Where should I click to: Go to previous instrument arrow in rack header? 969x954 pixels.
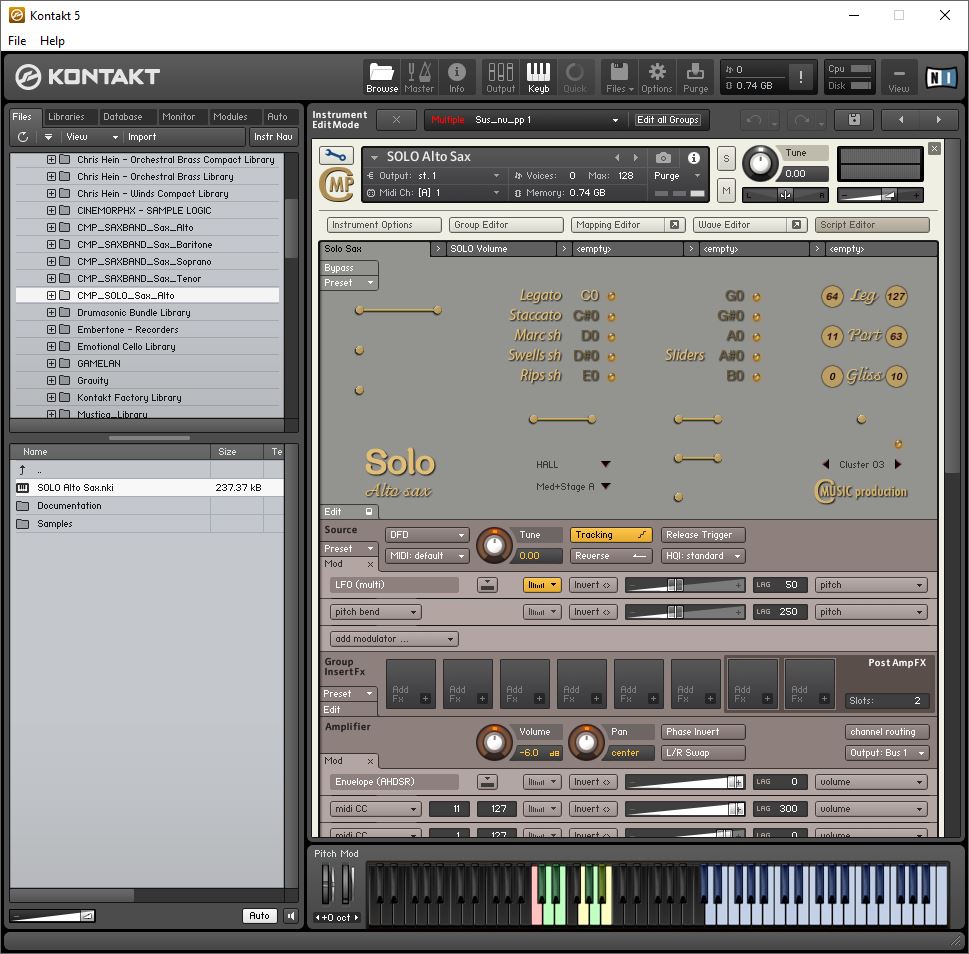pyautogui.click(x=900, y=119)
